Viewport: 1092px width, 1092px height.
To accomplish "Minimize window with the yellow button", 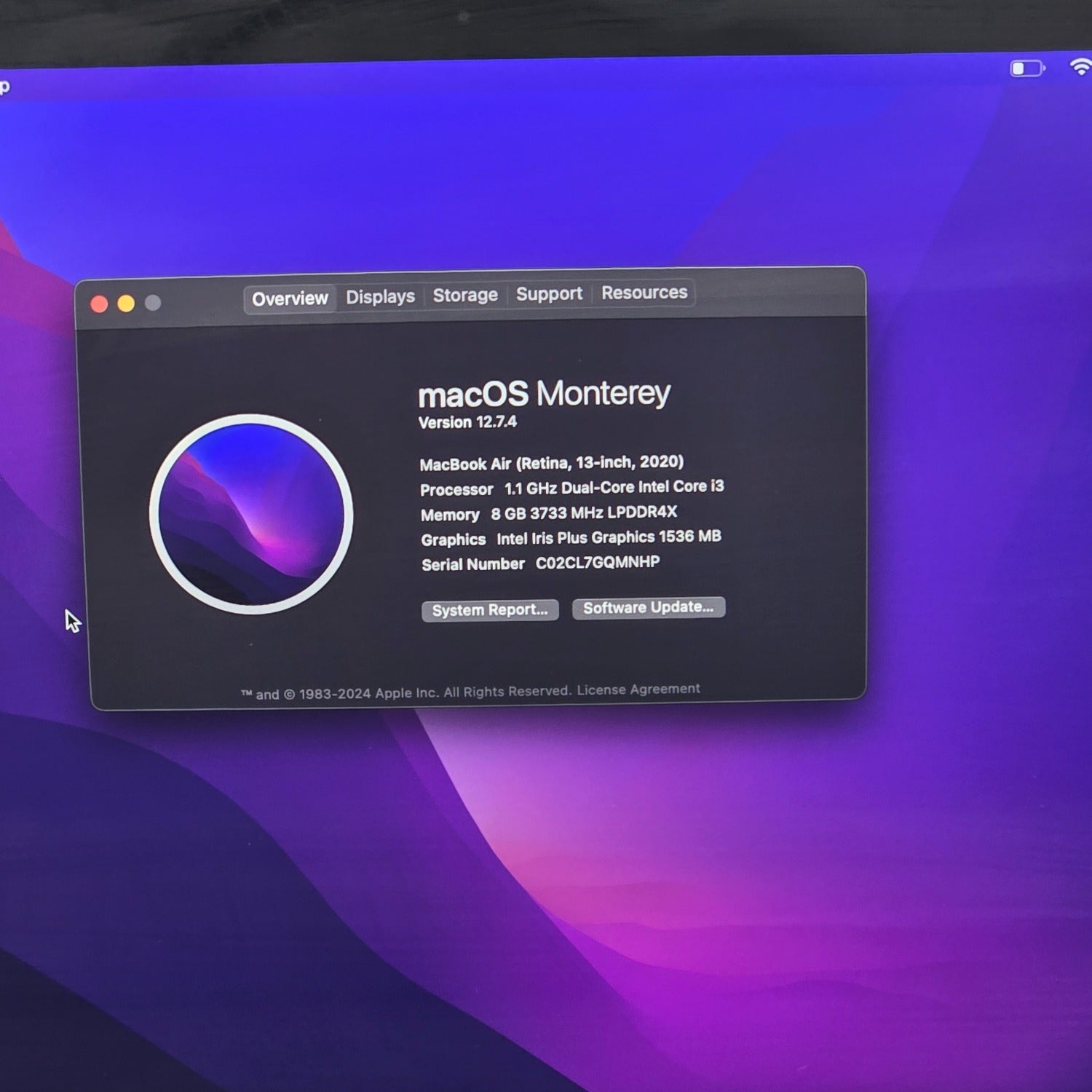I will click(x=126, y=304).
